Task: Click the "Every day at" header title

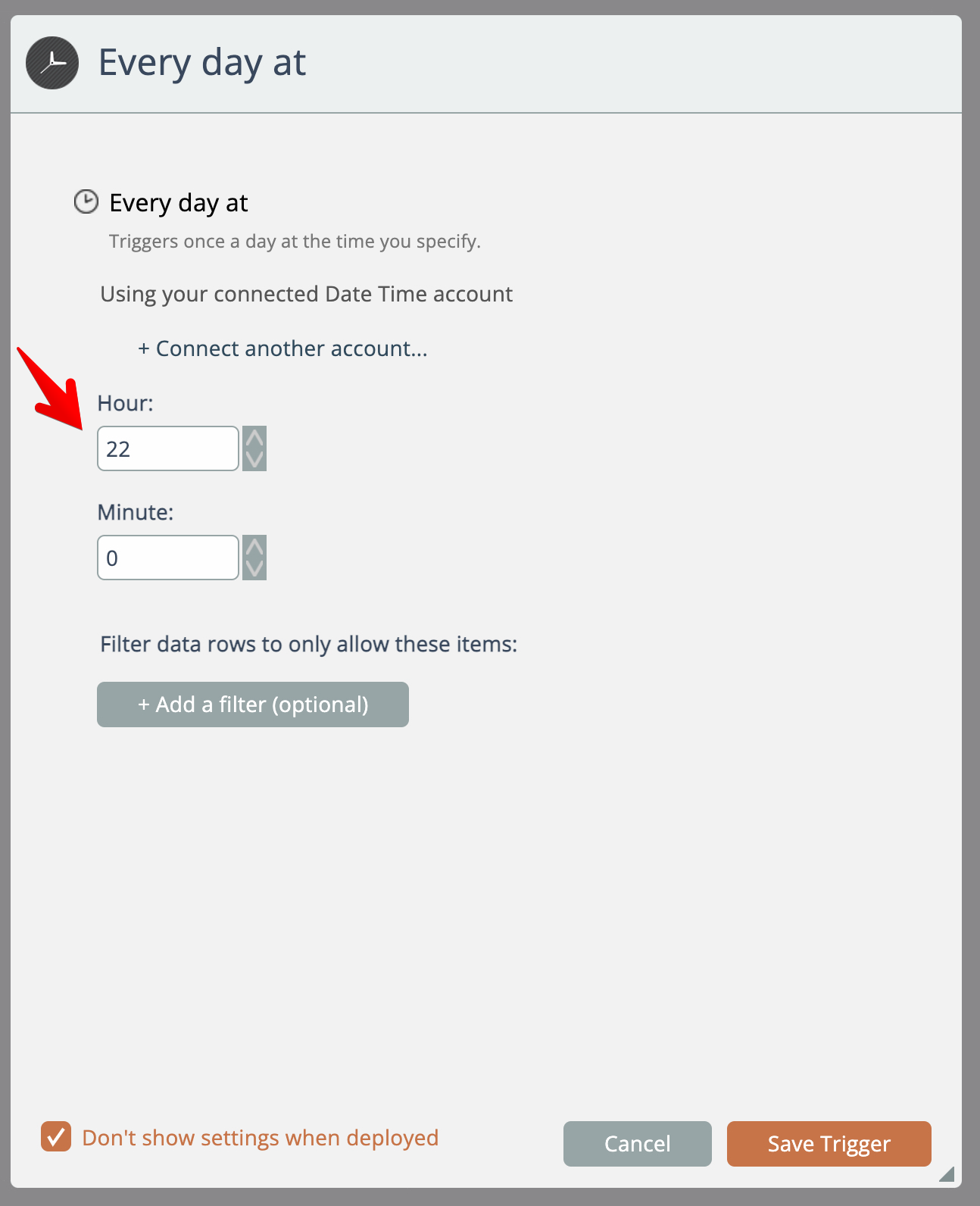Action: point(202,63)
